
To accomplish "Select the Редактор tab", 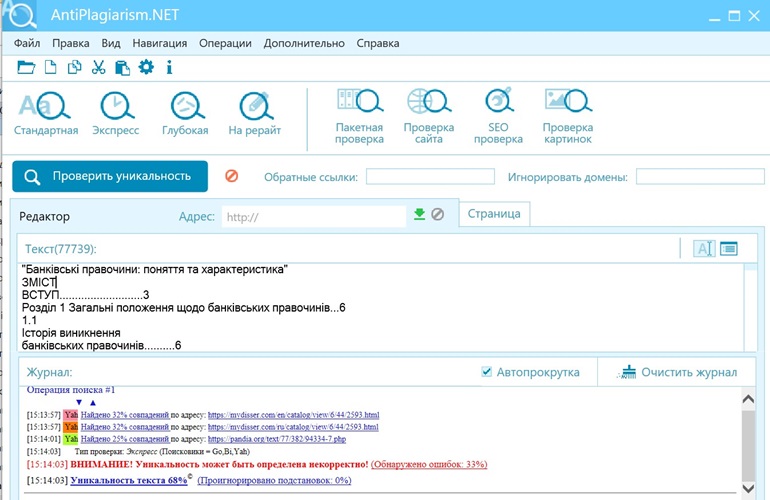I will click(x=44, y=217).
